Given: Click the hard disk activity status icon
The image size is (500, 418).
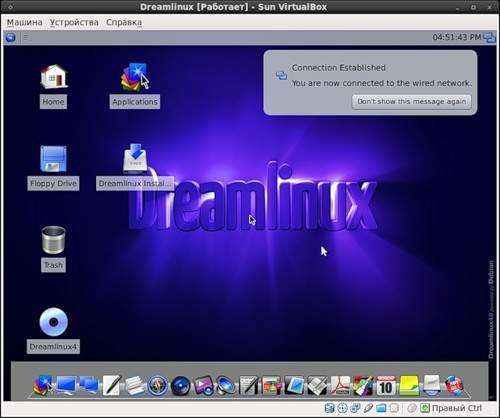Looking at the screenshot, I should point(330,408).
